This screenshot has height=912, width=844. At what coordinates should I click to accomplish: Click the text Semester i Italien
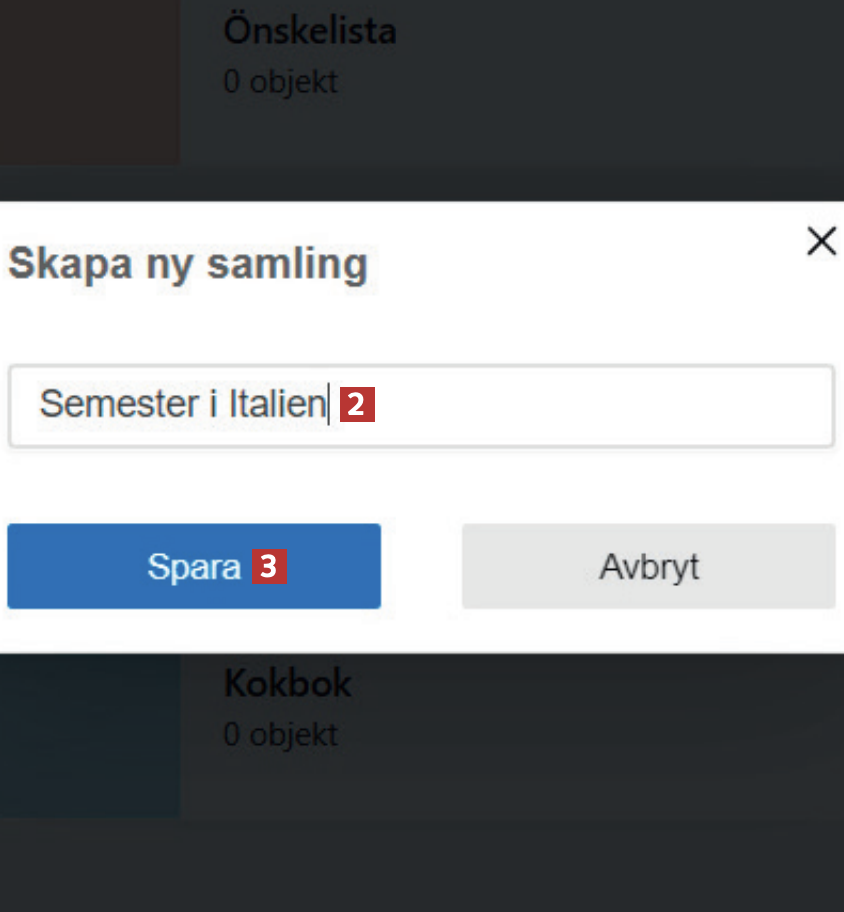183,405
